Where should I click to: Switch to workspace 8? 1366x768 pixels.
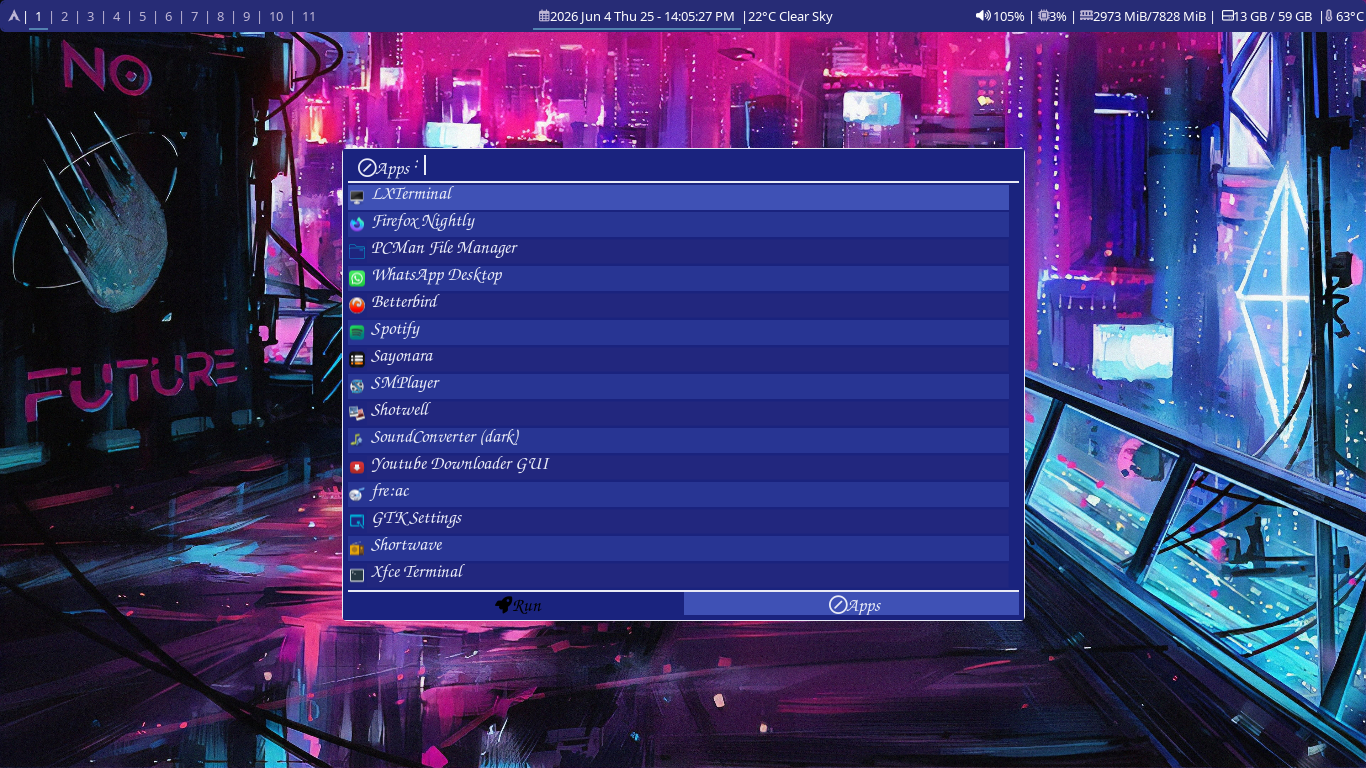(220, 16)
